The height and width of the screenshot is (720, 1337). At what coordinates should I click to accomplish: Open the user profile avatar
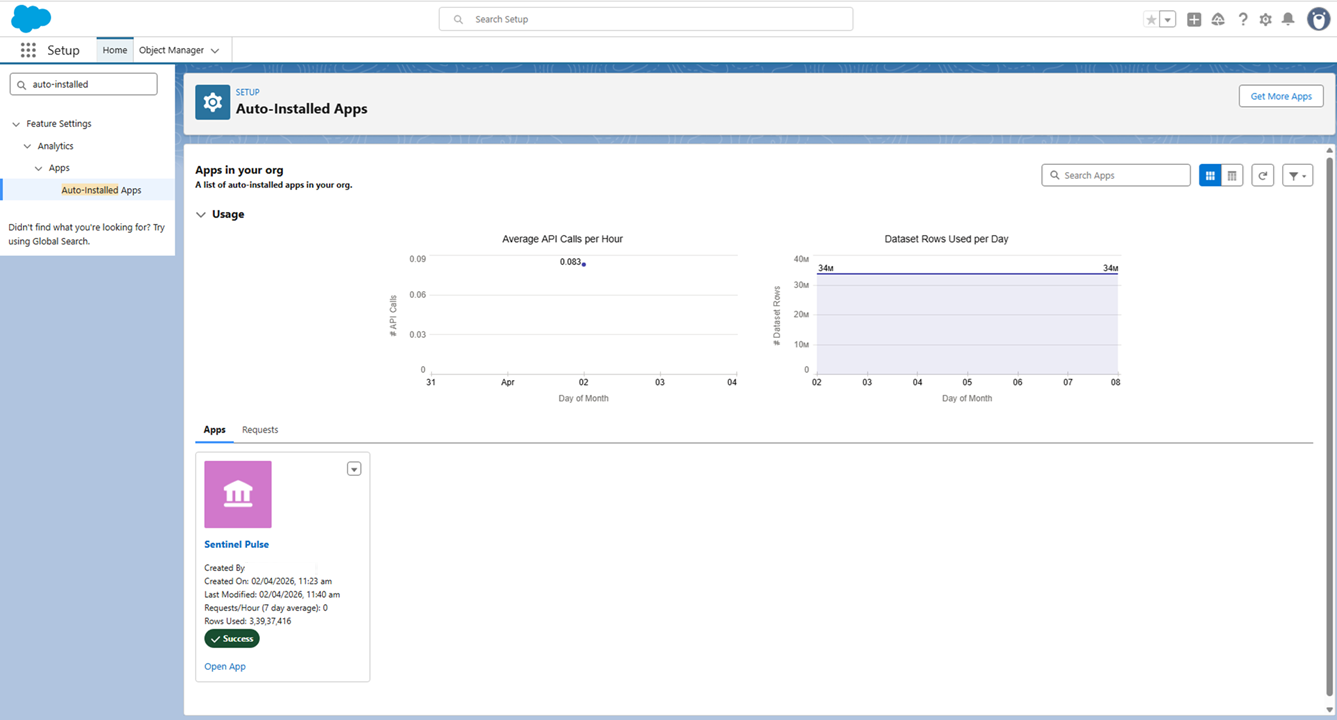point(1318,19)
